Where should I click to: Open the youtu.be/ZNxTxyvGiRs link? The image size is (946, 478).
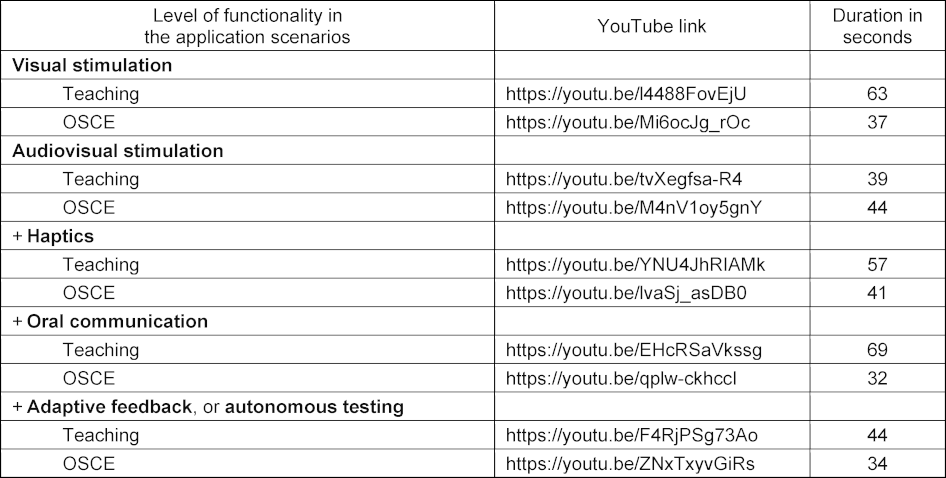pyautogui.click(x=630, y=463)
